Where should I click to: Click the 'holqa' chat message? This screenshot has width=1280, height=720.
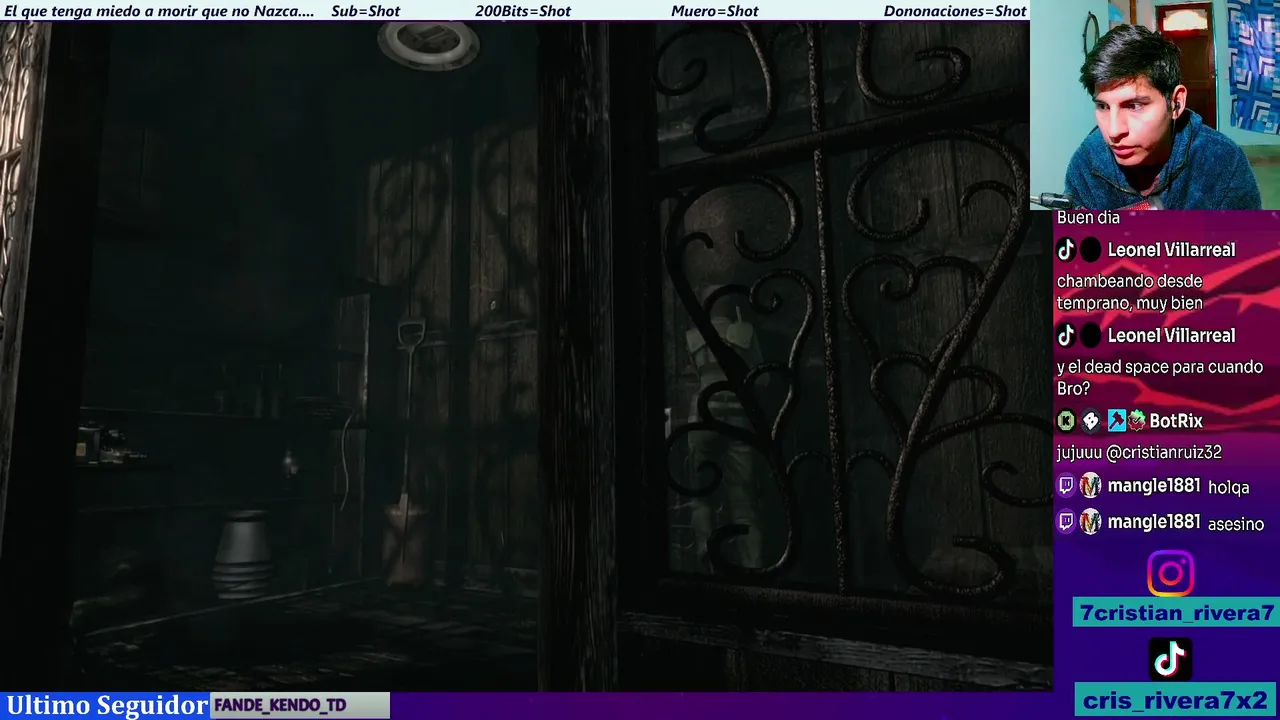click(1229, 488)
